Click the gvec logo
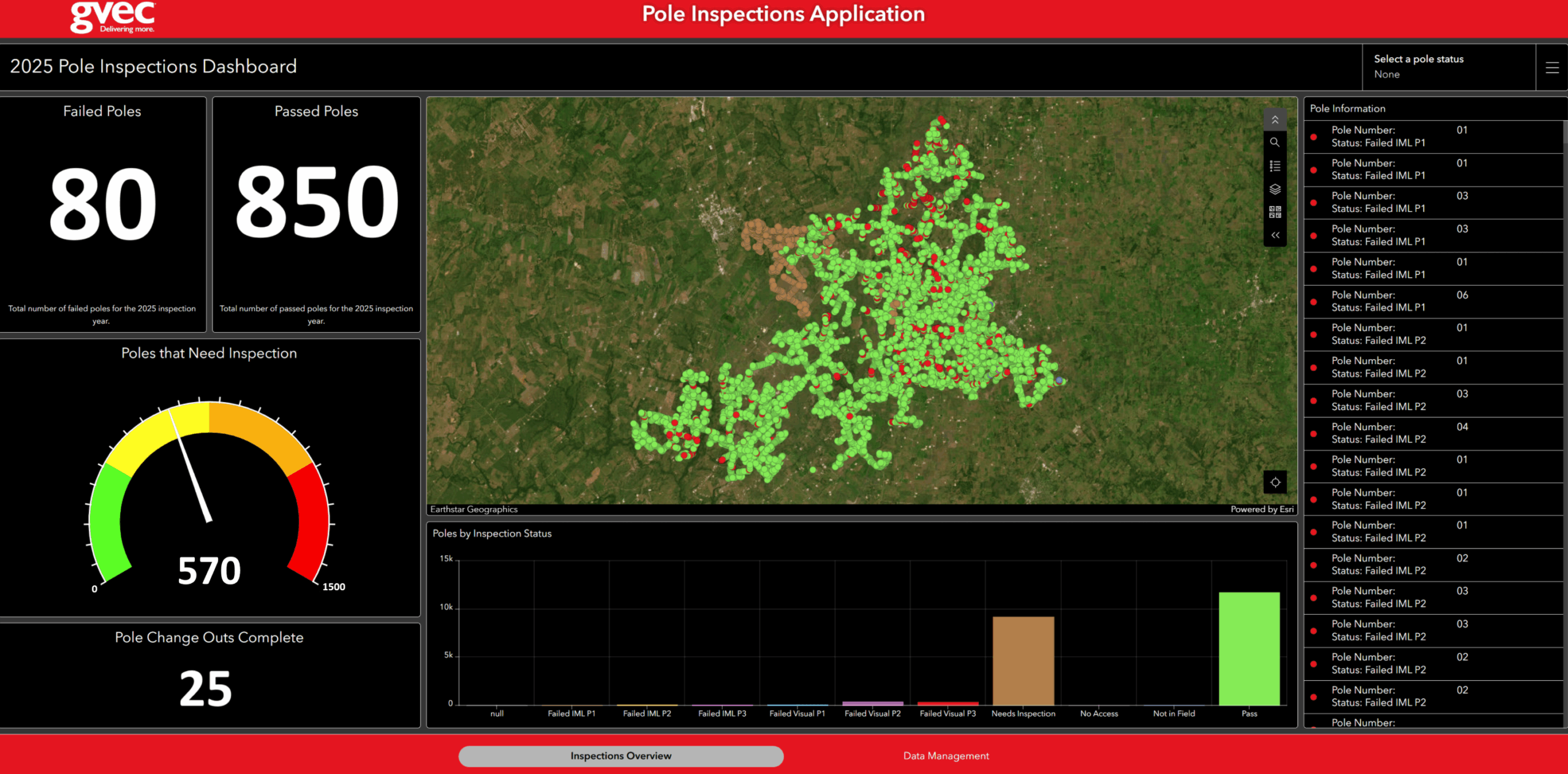The image size is (1568, 774). coord(113,17)
